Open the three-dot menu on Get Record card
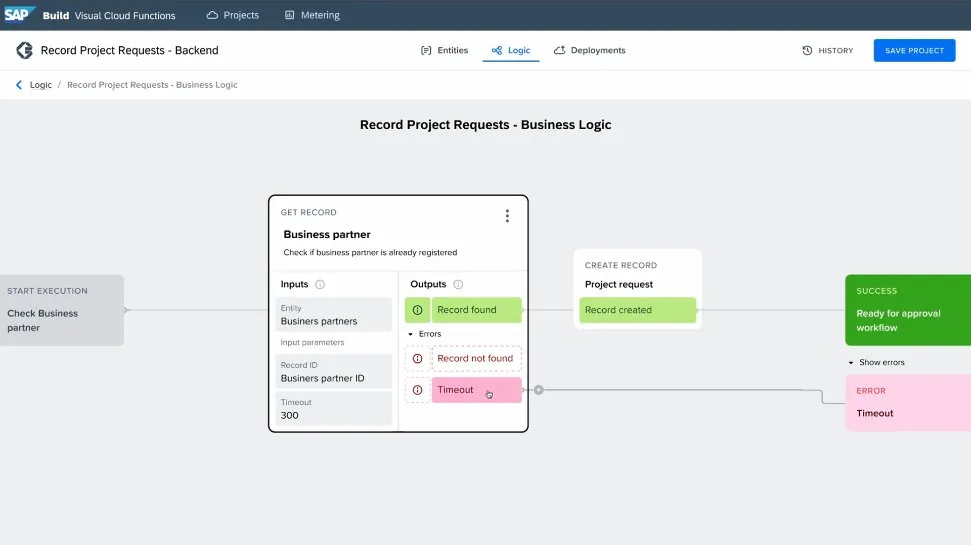 pyautogui.click(x=507, y=216)
